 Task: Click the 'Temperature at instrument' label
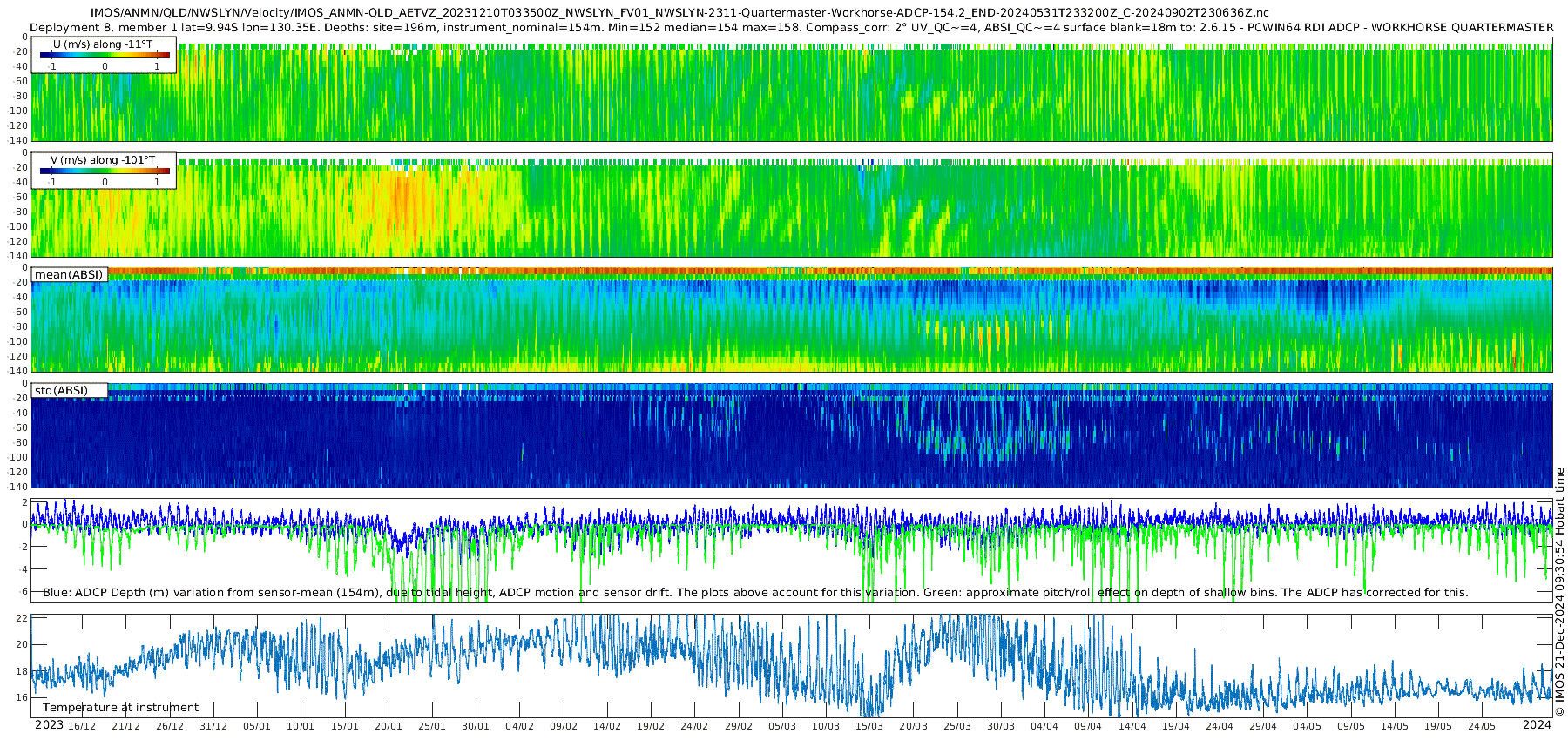coord(120,708)
